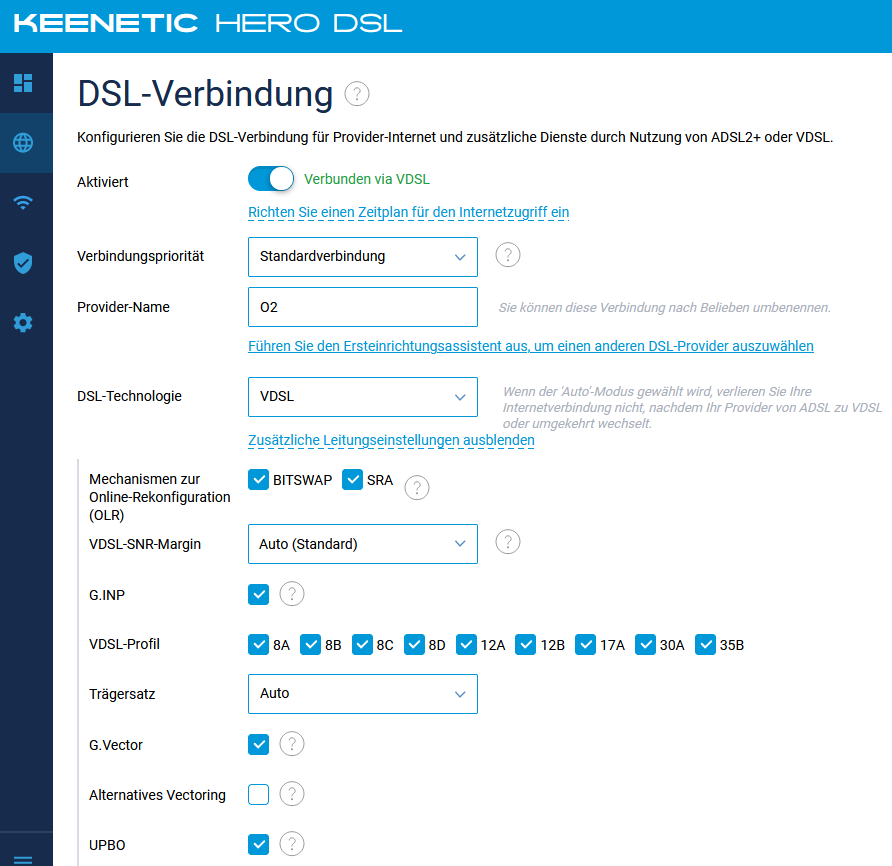Toggle the Aktiviert DSL connection switch
892x866 pixels.
[271, 179]
